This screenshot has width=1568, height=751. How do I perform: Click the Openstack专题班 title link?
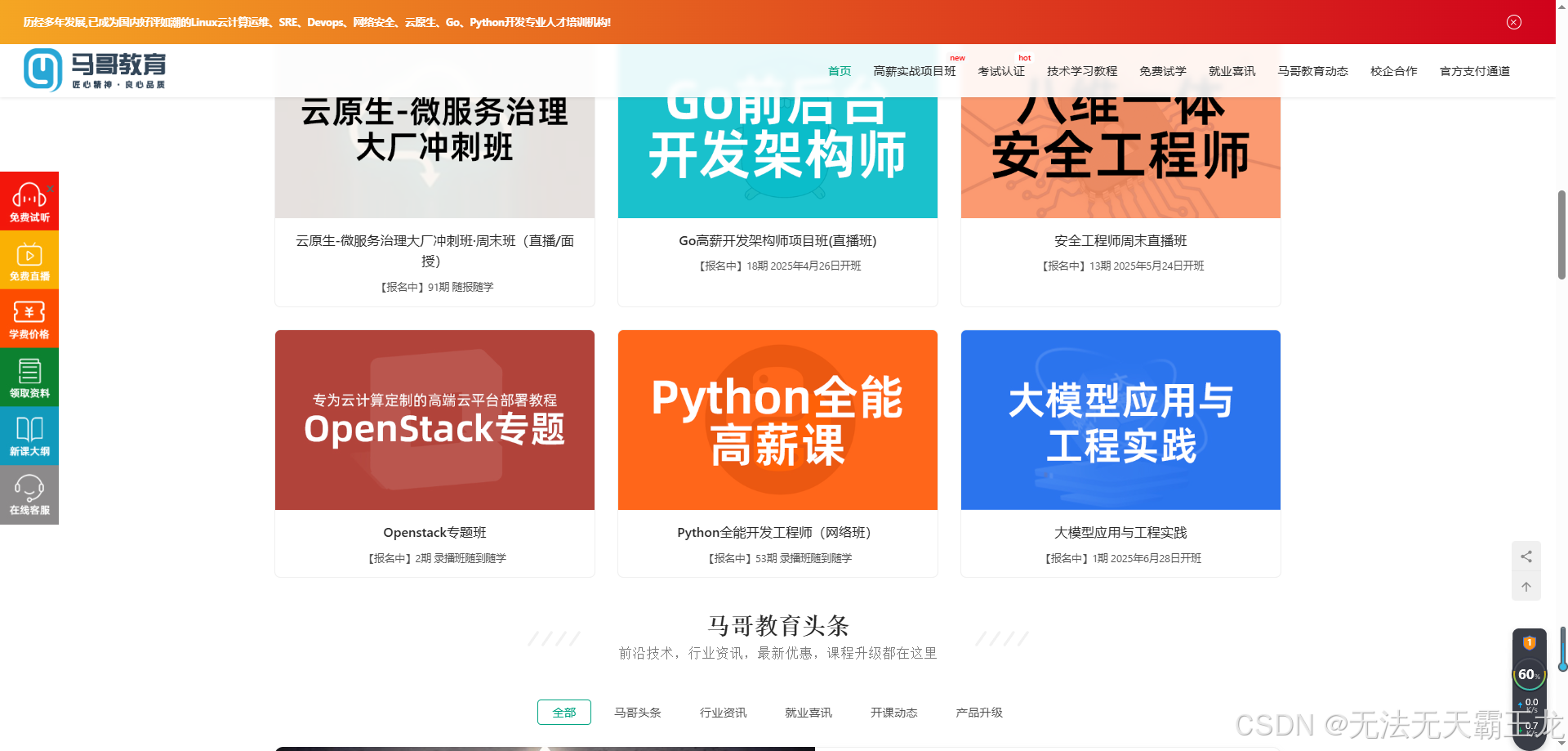pyautogui.click(x=434, y=533)
